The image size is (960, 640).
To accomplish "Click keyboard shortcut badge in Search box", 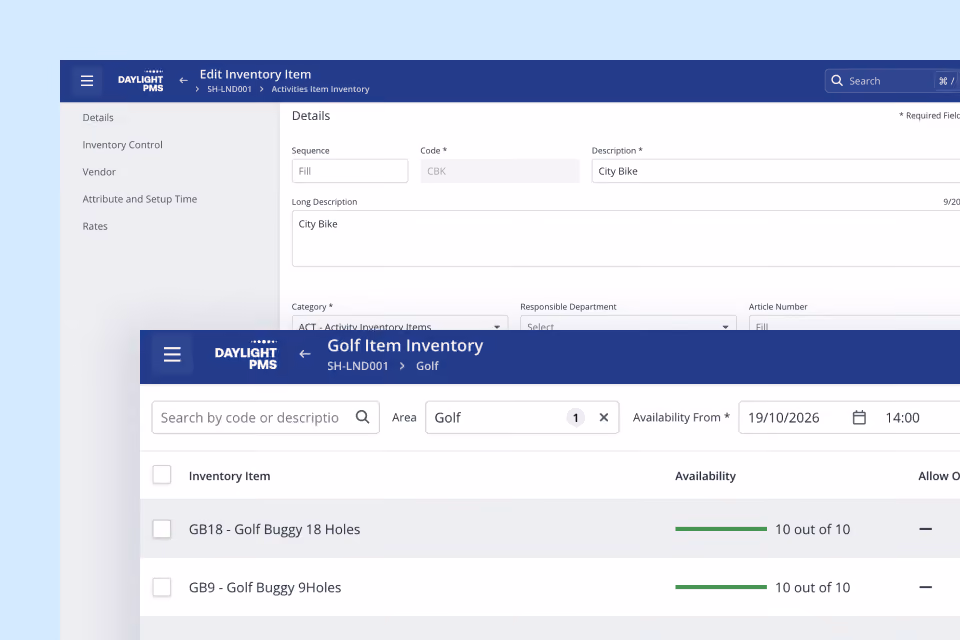I will click(947, 81).
